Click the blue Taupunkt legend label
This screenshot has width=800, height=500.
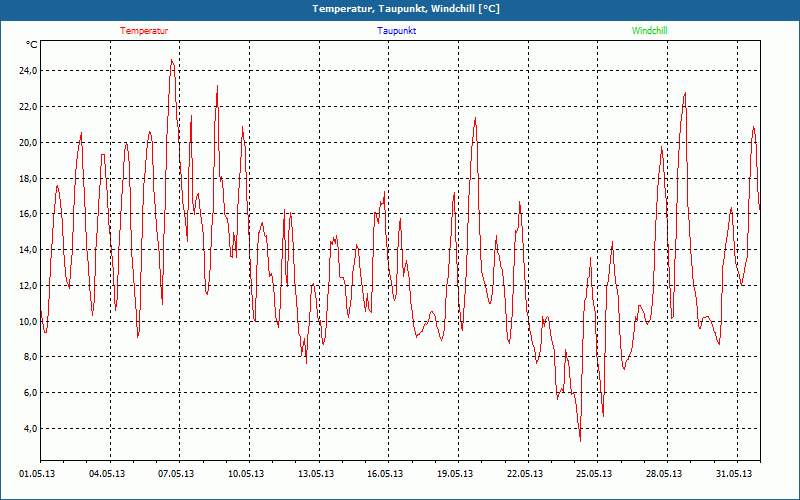click(x=396, y=31)
